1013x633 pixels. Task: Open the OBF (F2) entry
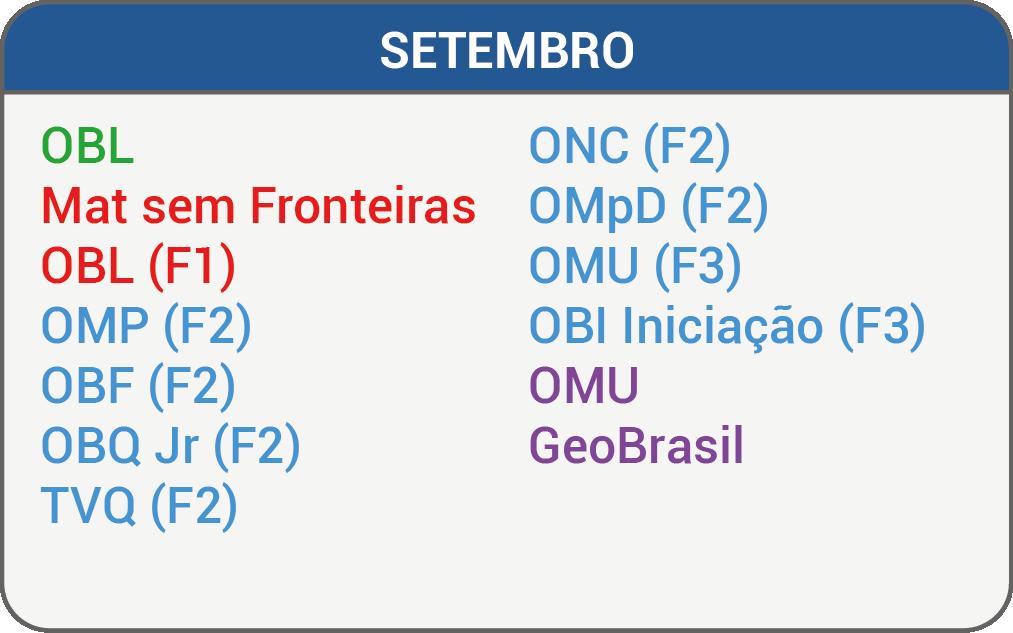138,386
